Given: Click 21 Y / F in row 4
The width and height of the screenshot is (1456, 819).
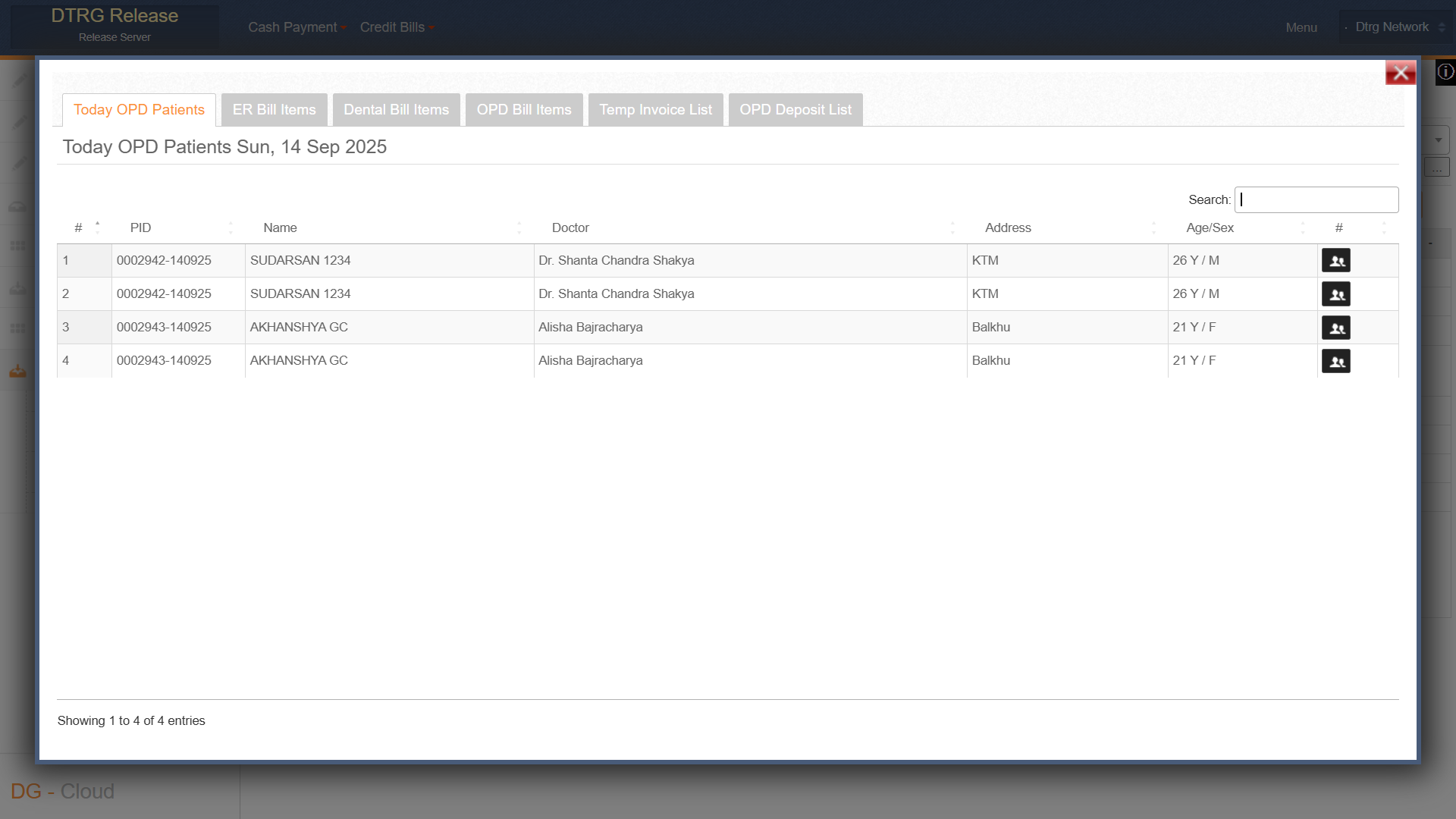Looking at the screenshot, I should [x=1194, y=360].
